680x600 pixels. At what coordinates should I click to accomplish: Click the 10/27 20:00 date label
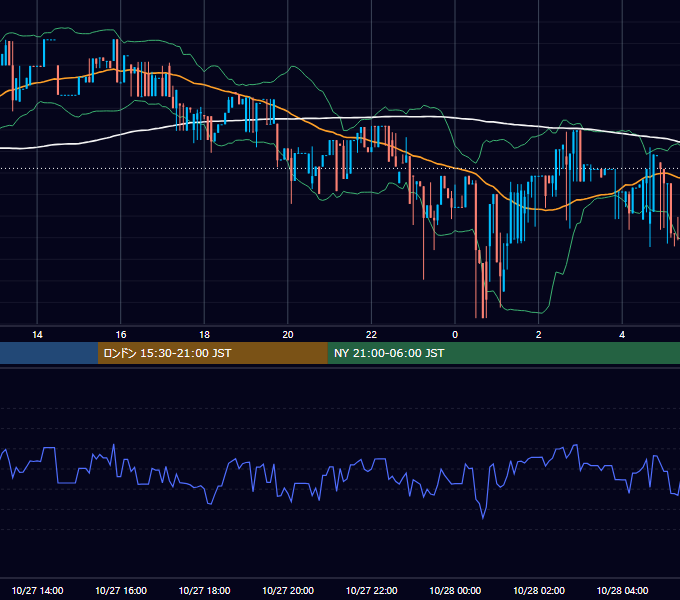[288, 590]
